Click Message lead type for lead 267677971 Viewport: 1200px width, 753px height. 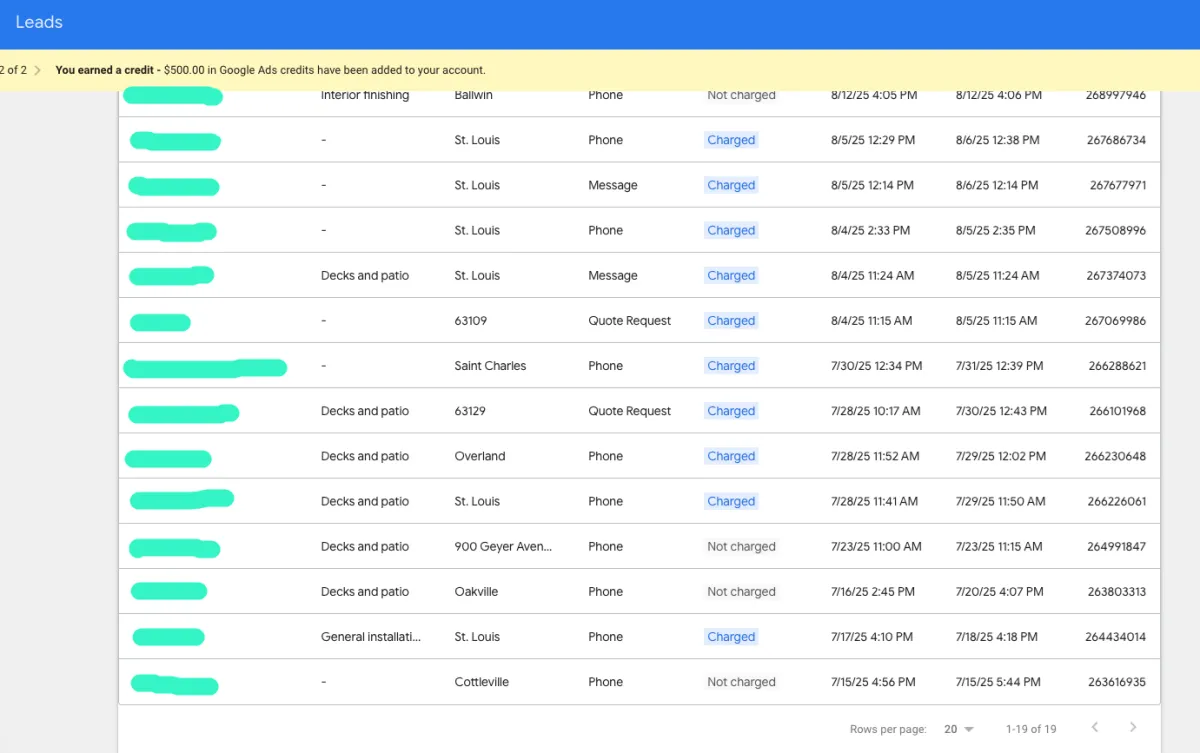[x=612, y=185]
